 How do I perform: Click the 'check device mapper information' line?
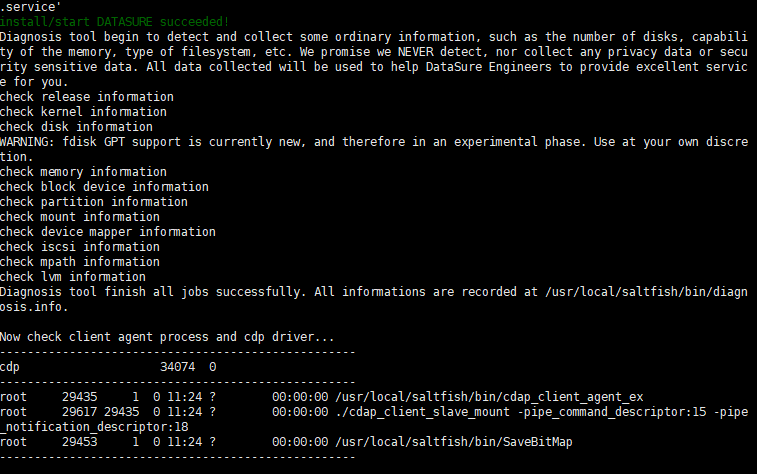[x=108, y=232]
